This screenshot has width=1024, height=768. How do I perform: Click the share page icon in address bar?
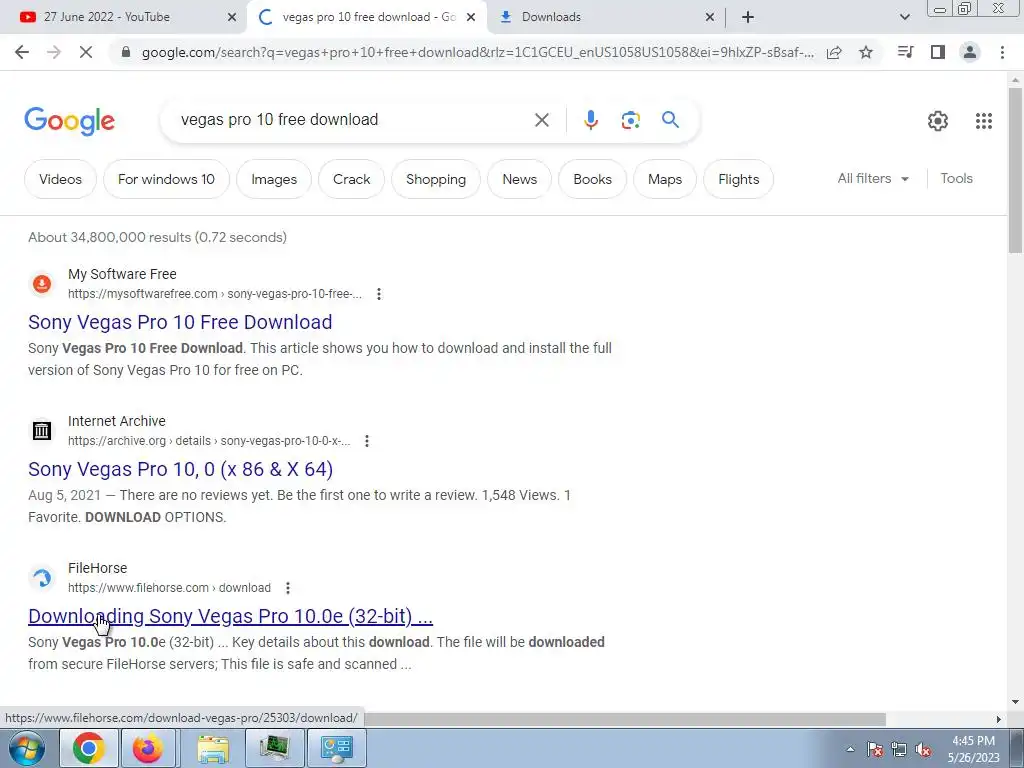pos(834,52)
